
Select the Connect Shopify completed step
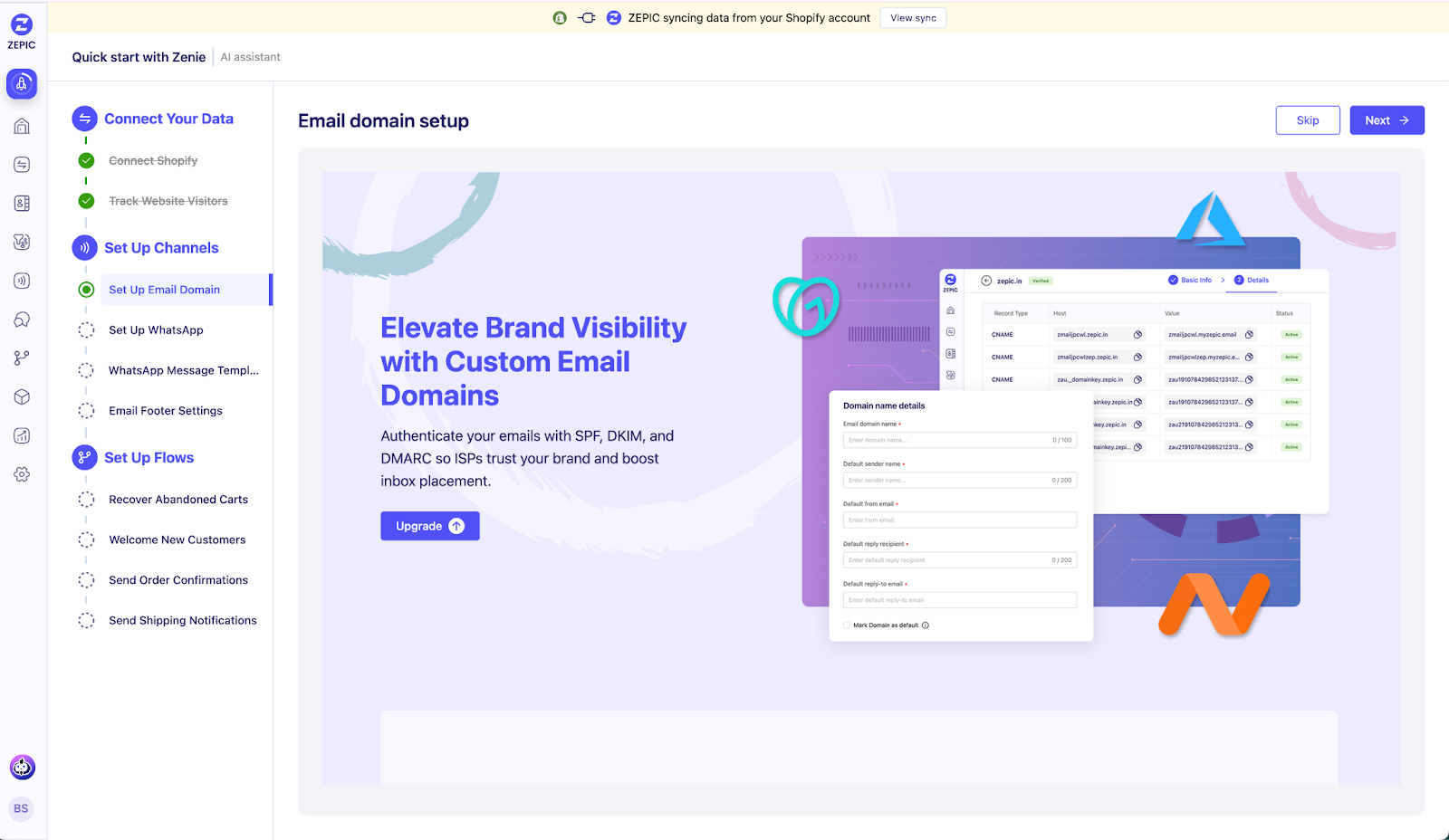click(153, 161)
